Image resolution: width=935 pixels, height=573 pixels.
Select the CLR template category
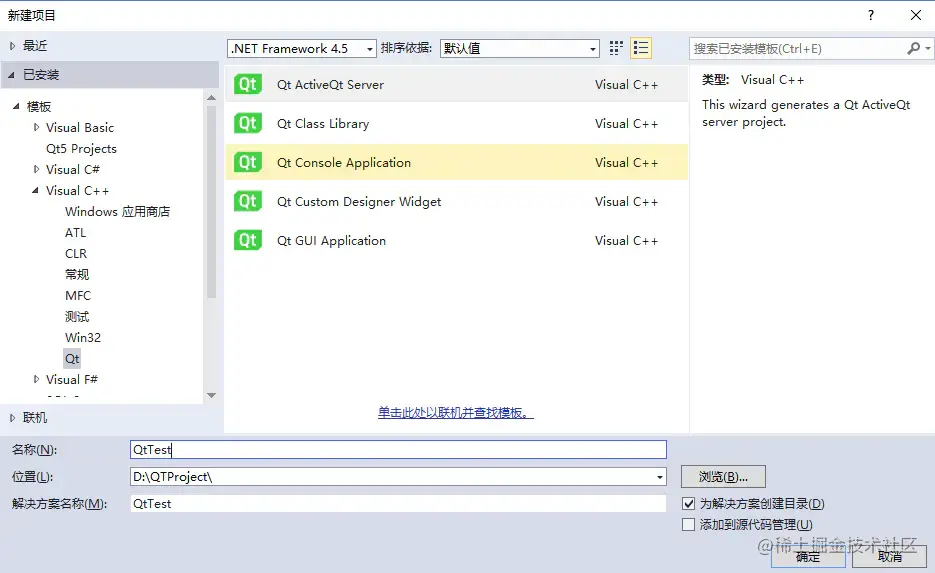(76, 253)
